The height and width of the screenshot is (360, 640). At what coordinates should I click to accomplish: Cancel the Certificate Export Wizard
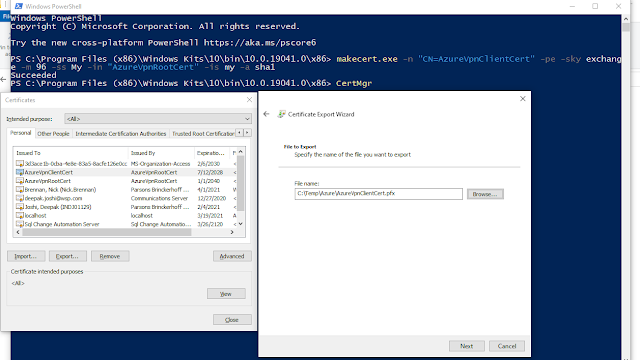point(507,346)
